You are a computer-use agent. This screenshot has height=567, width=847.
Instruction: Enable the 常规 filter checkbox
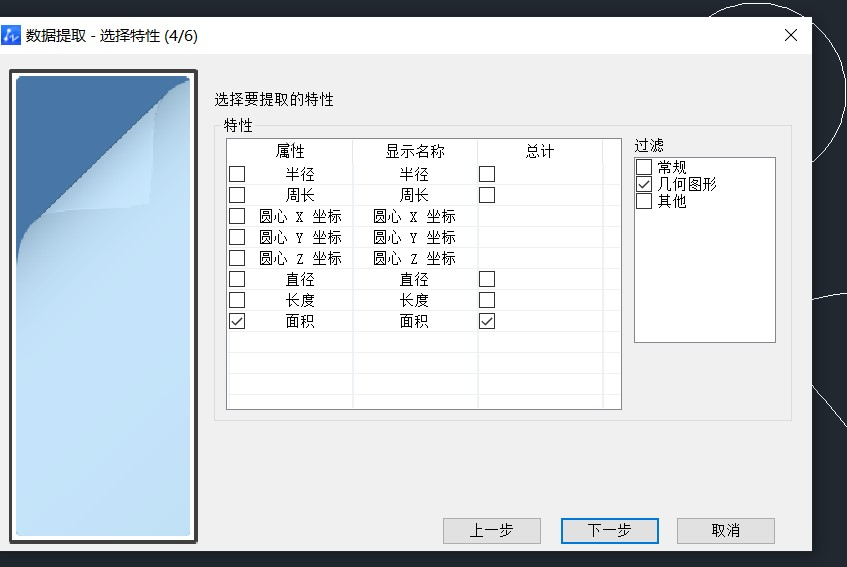pos(644,167)
